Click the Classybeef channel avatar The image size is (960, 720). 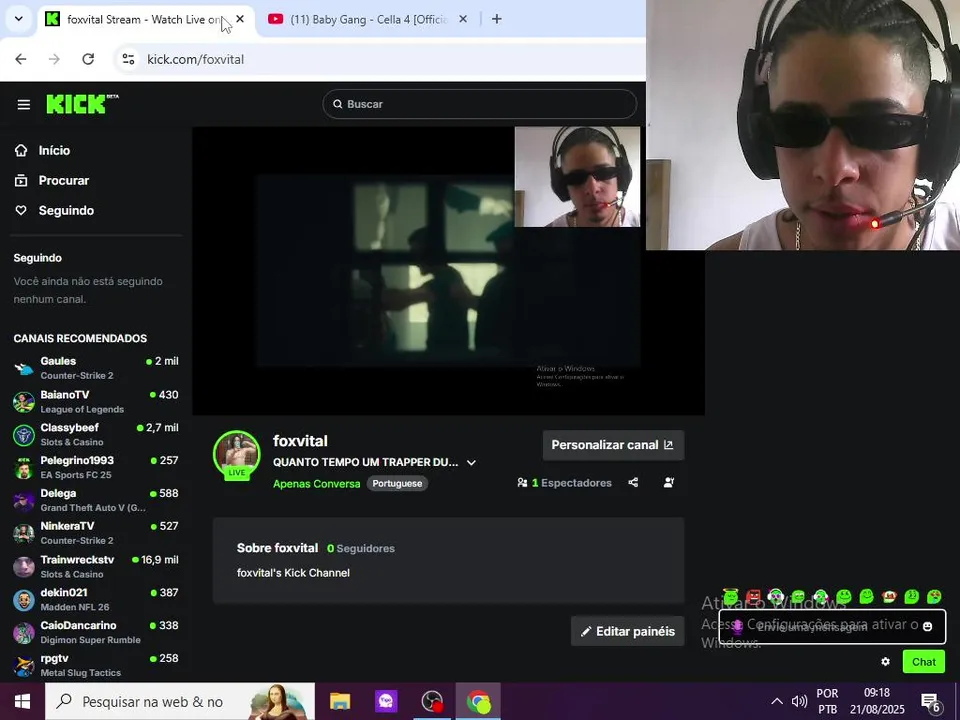tap(24, 435)
